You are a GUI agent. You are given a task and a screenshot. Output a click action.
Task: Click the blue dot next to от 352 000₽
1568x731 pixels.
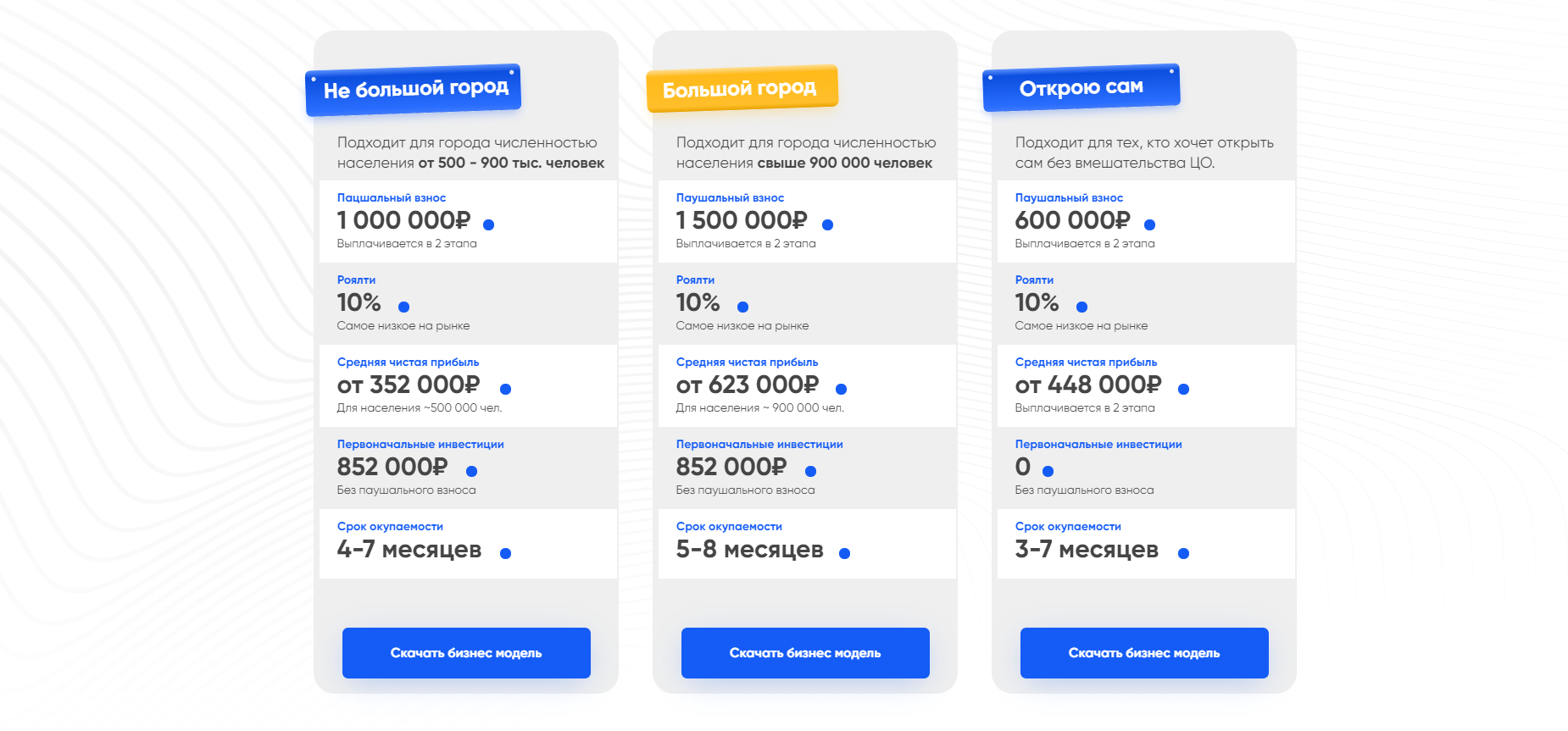[505, 389]
